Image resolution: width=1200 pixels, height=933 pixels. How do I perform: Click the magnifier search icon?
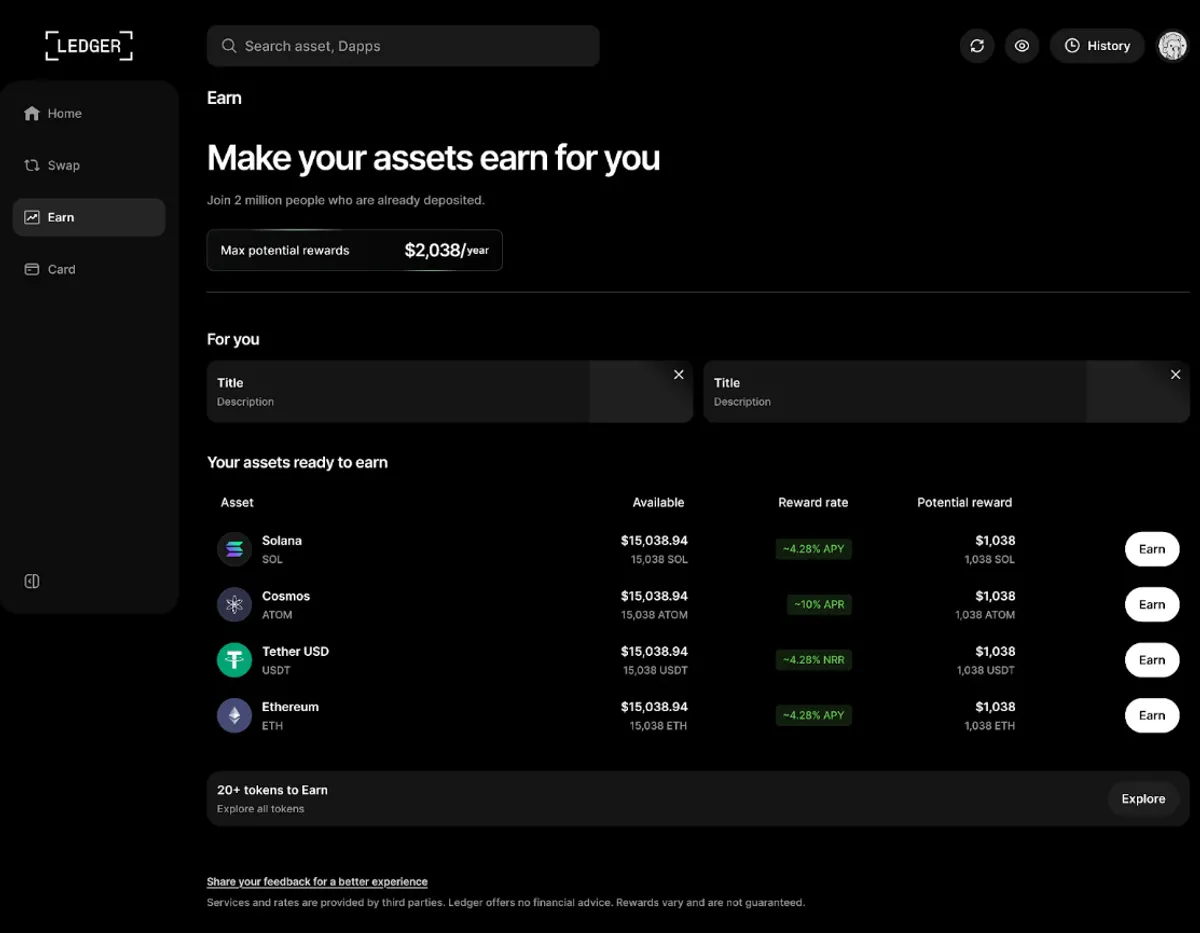click(x=229, y=46)
